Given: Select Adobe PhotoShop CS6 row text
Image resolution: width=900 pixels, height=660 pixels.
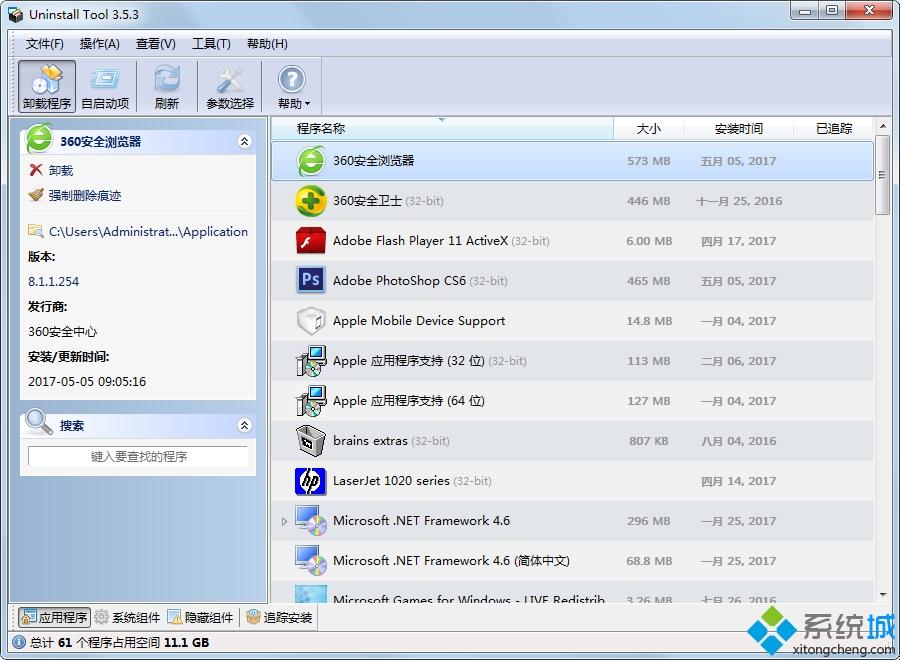Looking at the screenshot, I should pyautogui.click(x=399, y=281).
